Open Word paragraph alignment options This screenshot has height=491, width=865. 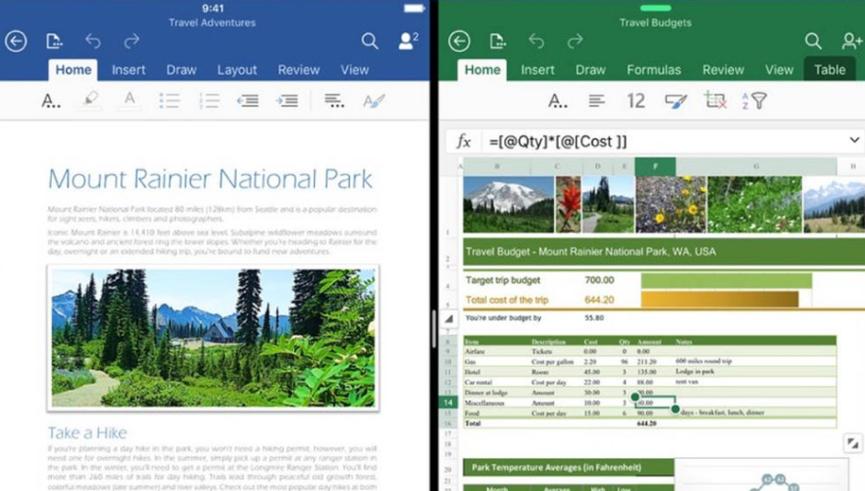pyautogui.click(x=334, y=100)
